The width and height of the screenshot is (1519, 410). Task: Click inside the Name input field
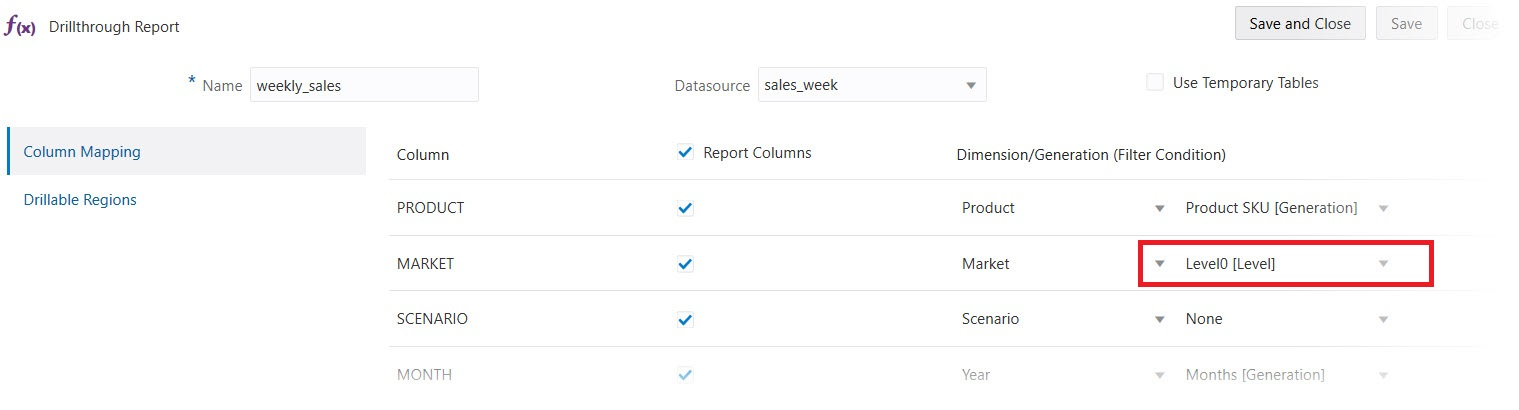pyautogui.click(x=364, y=86)
